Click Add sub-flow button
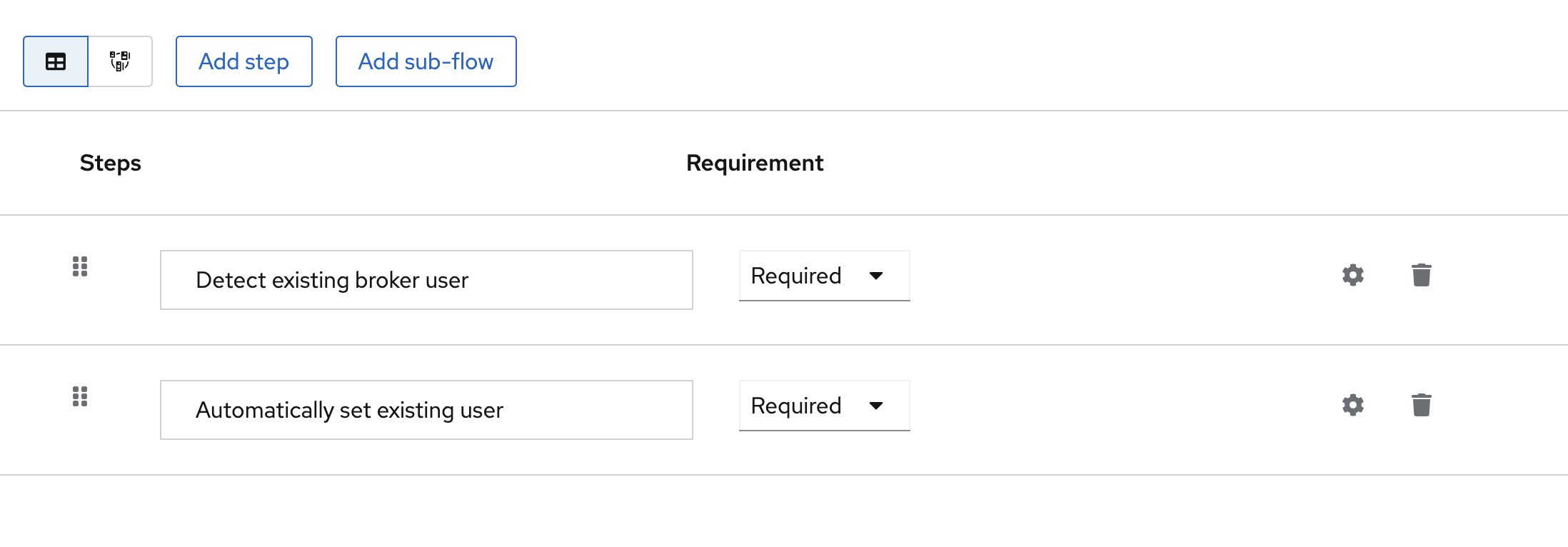Viewport: 1568px width, 547px height. tap(426, 61)
